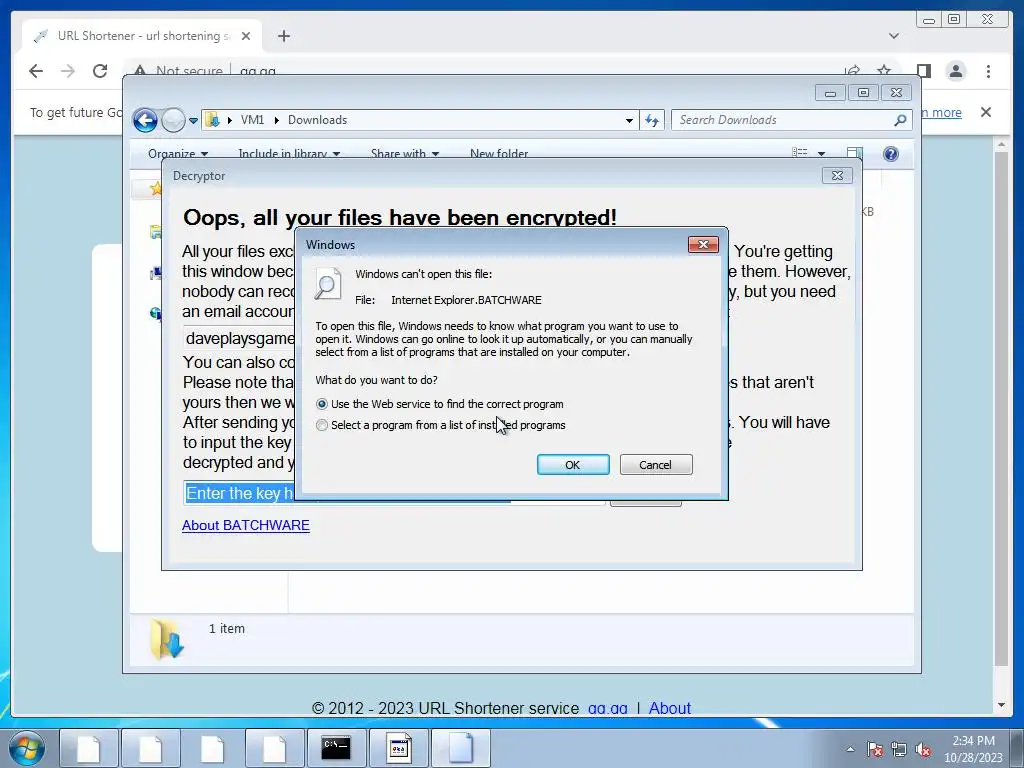Click the 'Not secure' warning icon
Screen dimensions: 1024x768
(140, 71)
